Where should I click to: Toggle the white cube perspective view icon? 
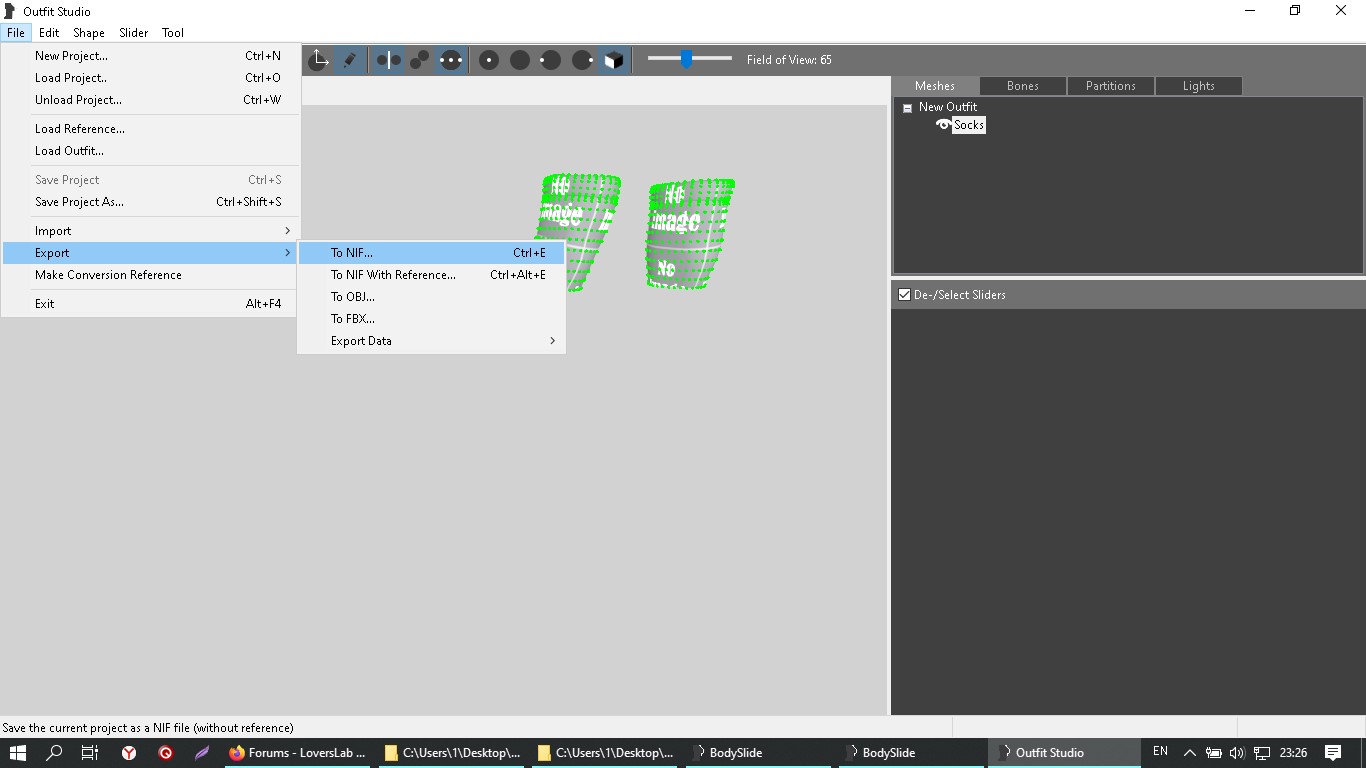click(x=614, y=60)
